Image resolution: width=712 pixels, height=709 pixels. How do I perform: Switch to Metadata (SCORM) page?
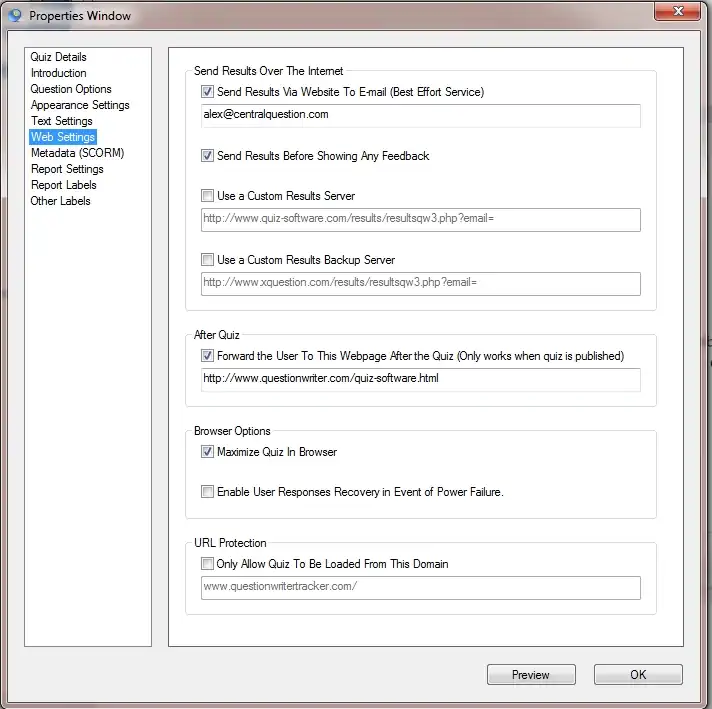[x=77, y=153]
